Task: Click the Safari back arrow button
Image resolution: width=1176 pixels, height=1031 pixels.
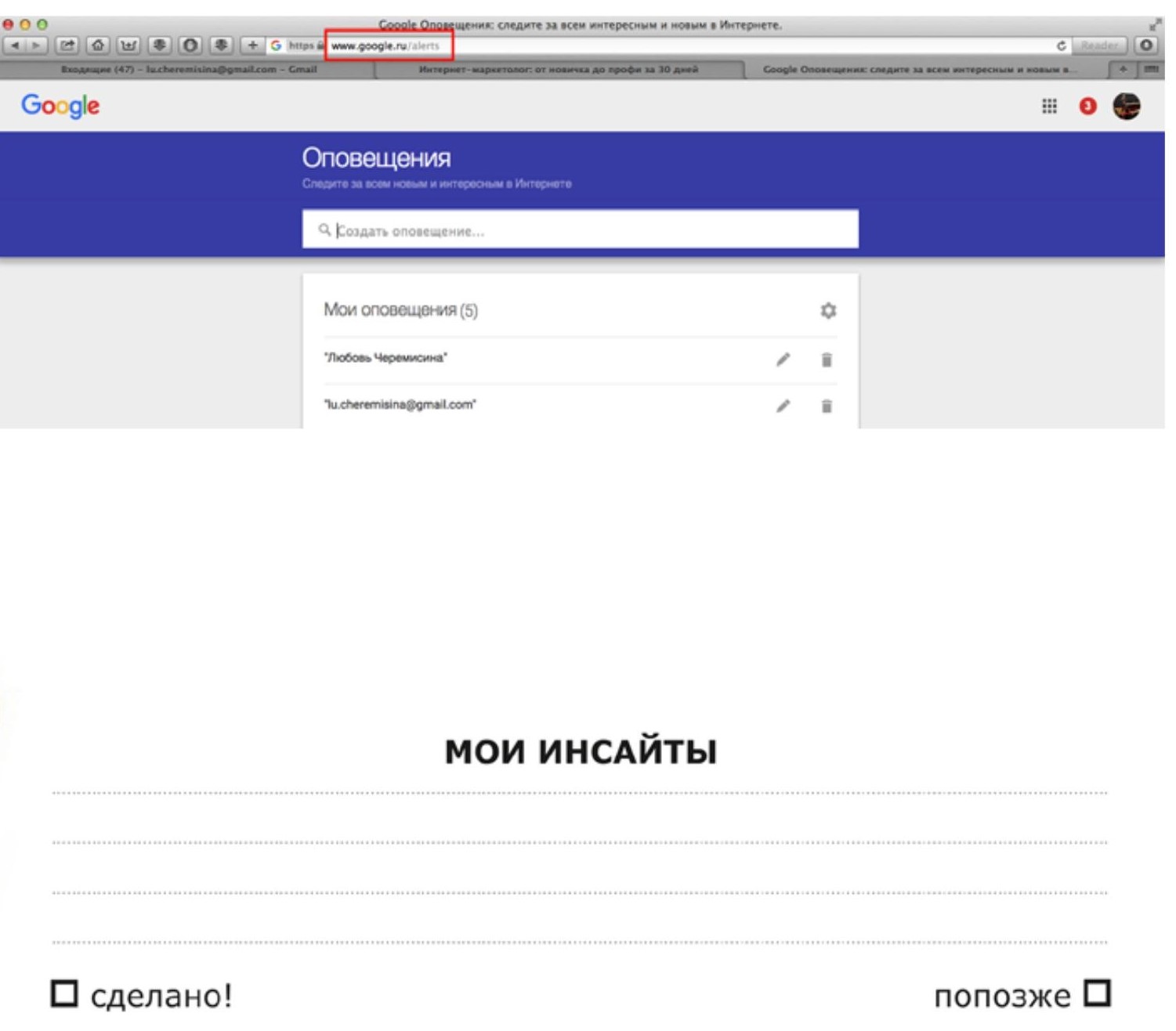Action: pyautogui.click(x=15, y=45)
